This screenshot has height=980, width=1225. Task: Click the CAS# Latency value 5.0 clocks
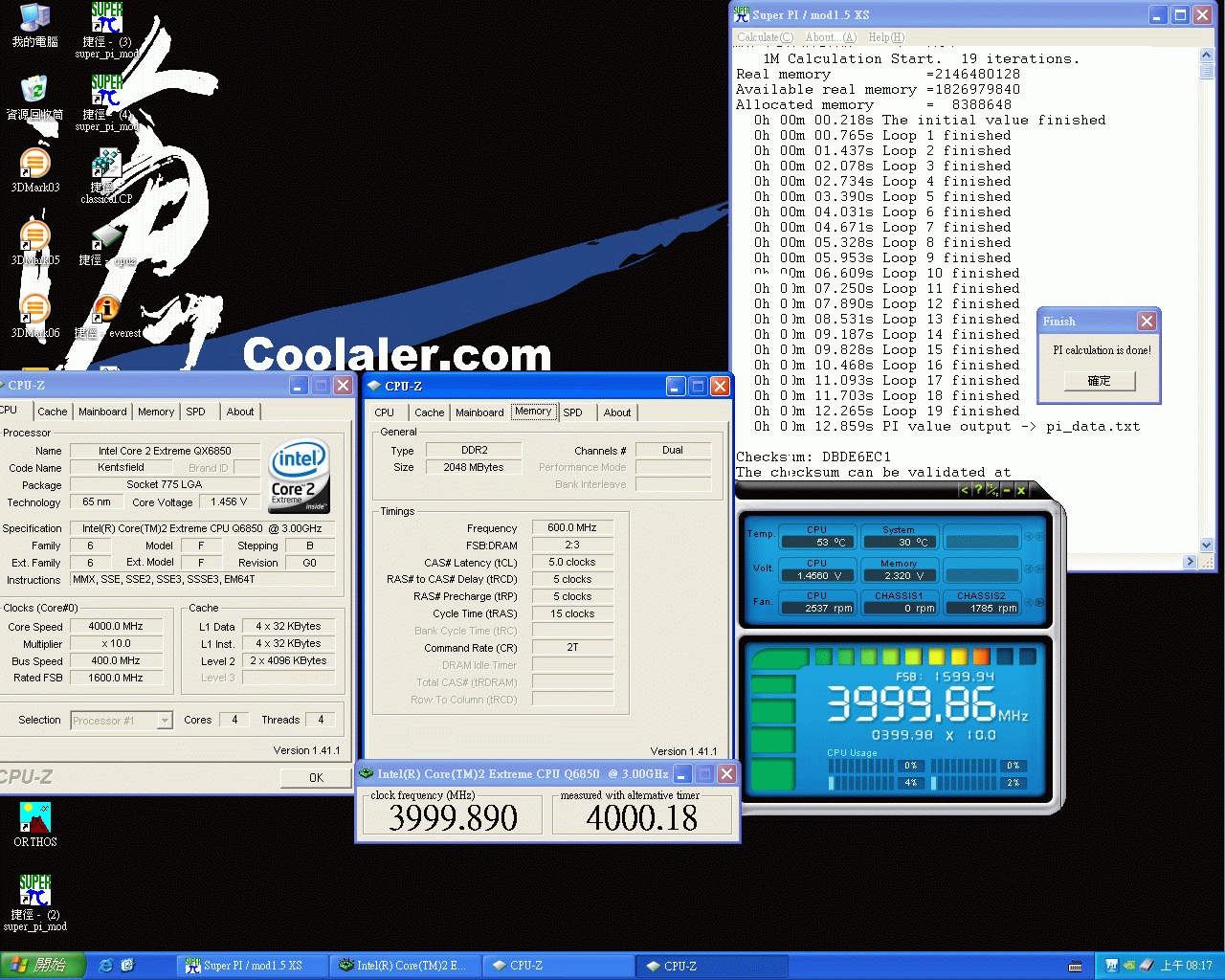coord(572,563)
